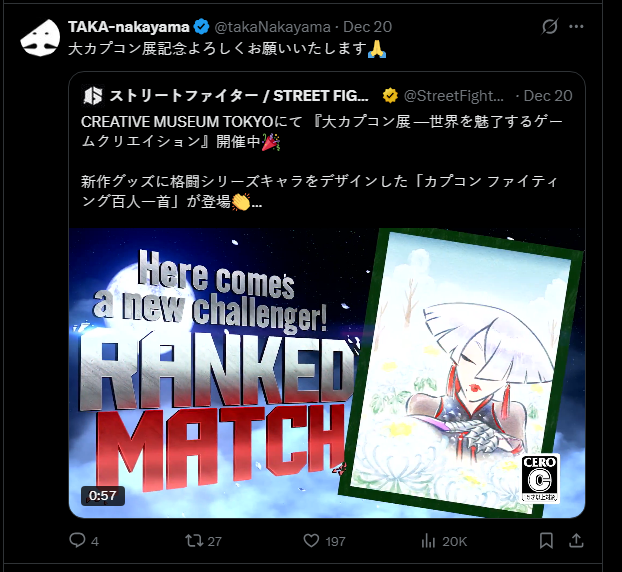The image size is (622, 572).
Task: Open the Street Fighter account logo avatar
Action: click(93, 96)
